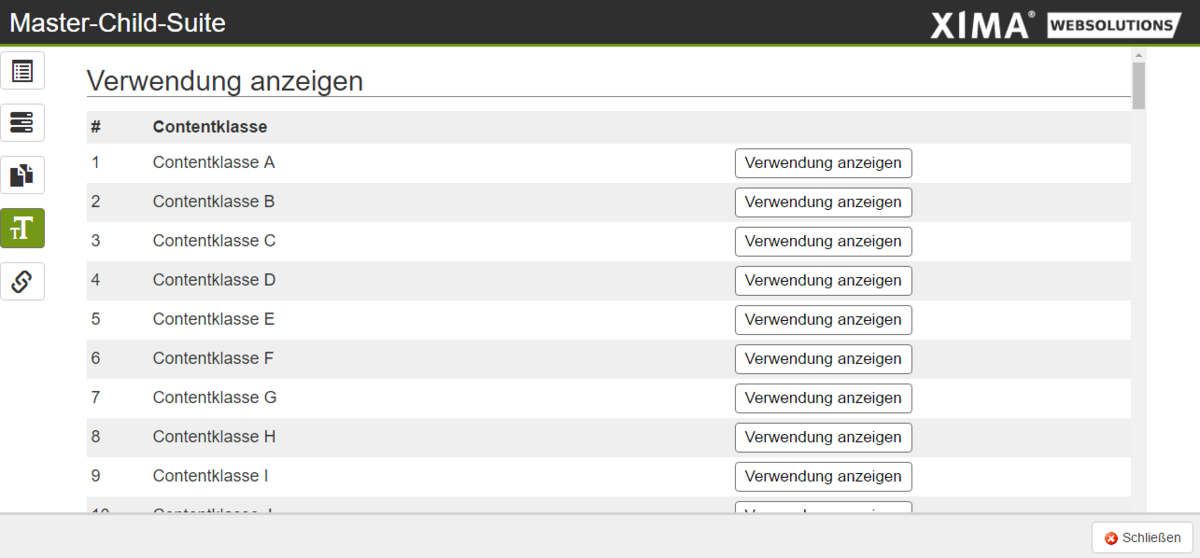Image resolution: width=1200 pixels, height=558 pixels.
Task: Show usage for Contentklasse B
Action: (x=823, y=202)
